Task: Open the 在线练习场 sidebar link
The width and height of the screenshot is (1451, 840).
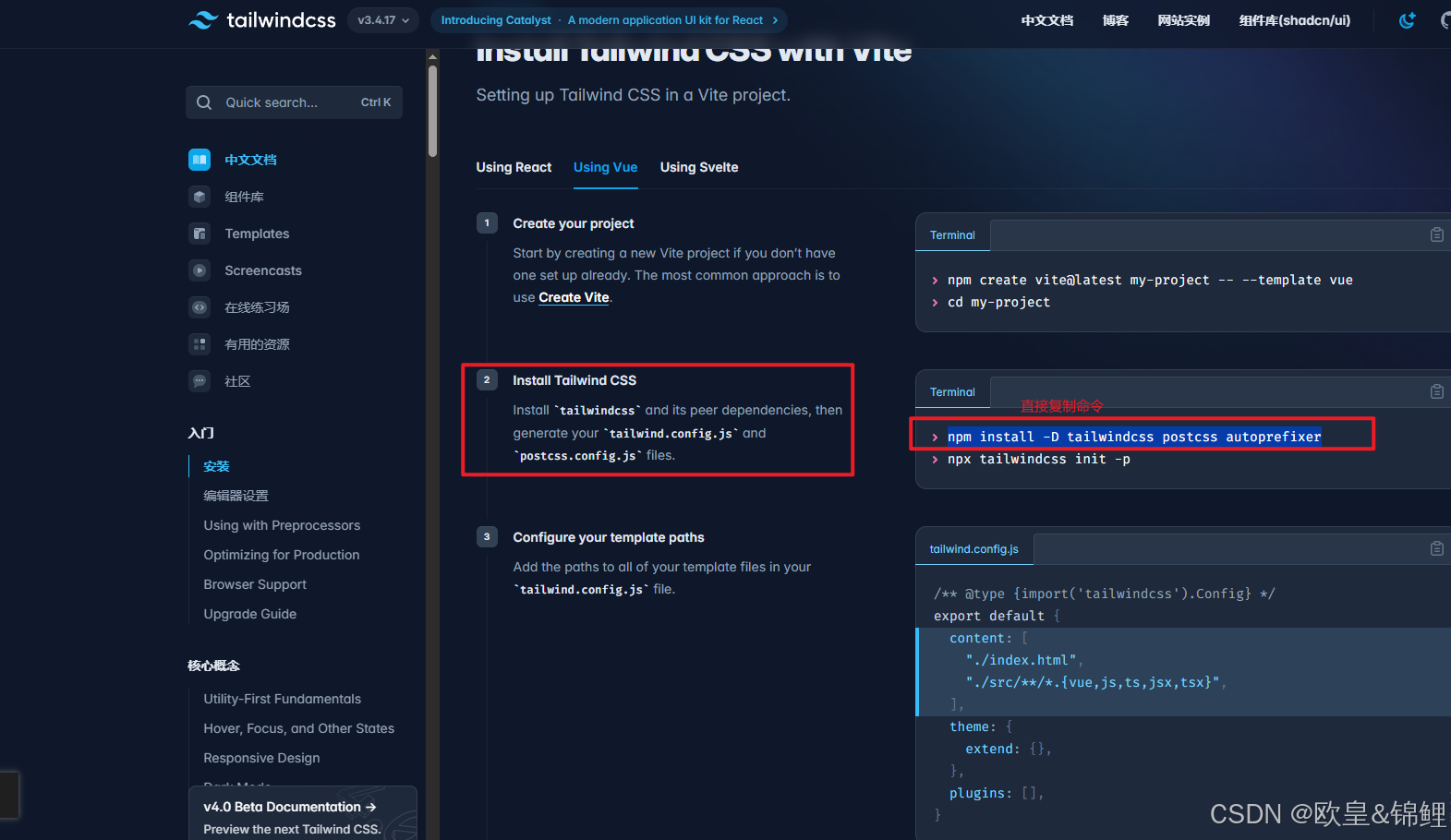Action: (x=257, y=307)
